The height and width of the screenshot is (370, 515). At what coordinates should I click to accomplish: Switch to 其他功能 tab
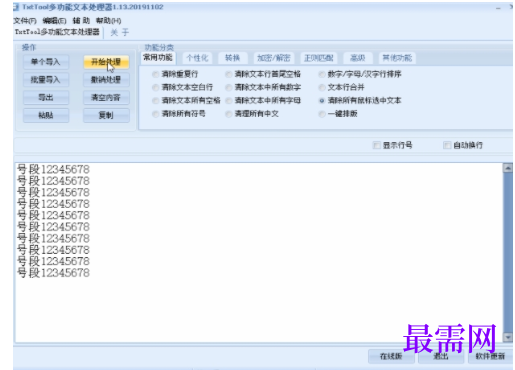click(x=397, y=58)
